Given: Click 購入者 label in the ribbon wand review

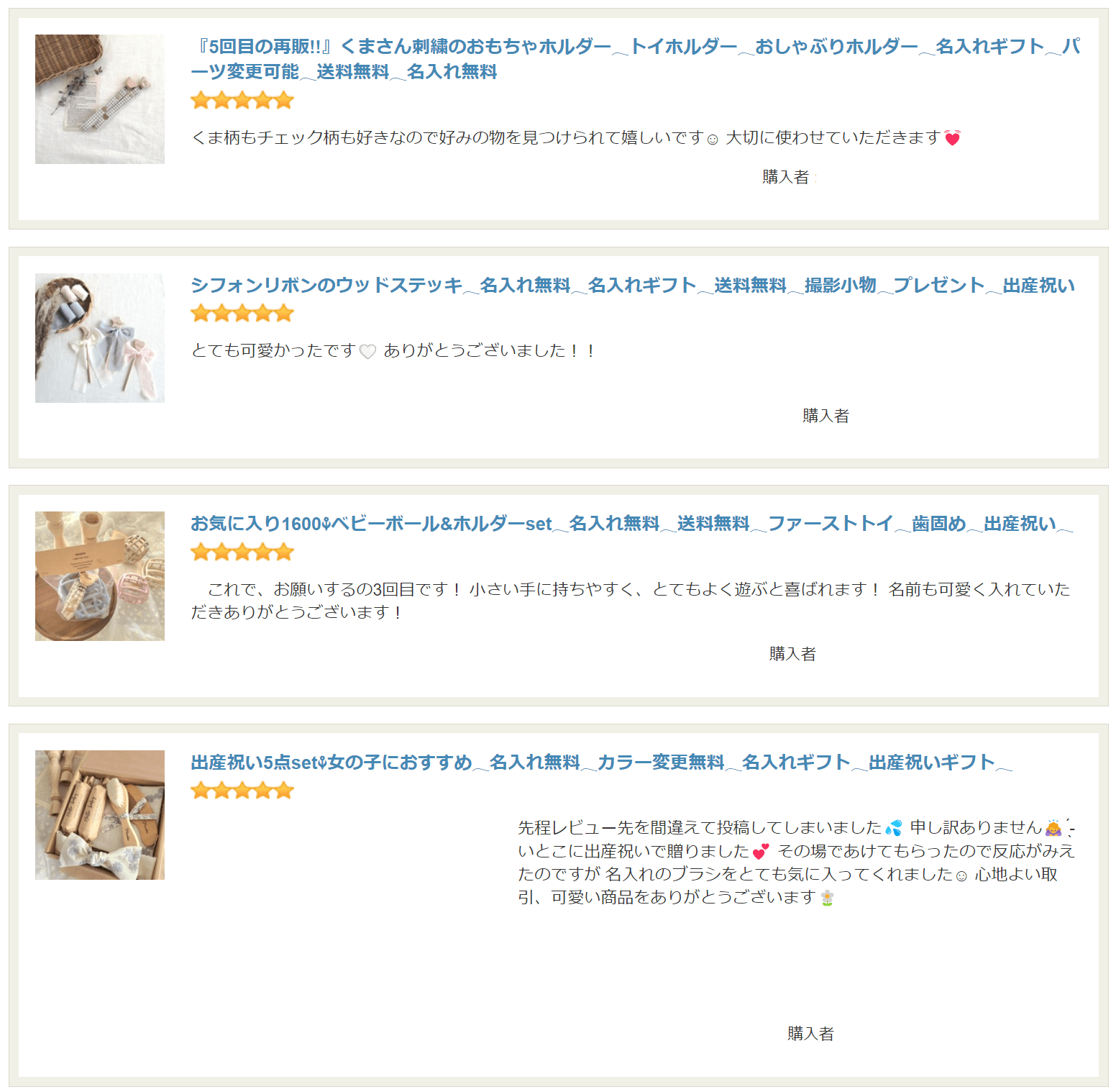Looking at the screenshot, I should (x=826, y=416).
